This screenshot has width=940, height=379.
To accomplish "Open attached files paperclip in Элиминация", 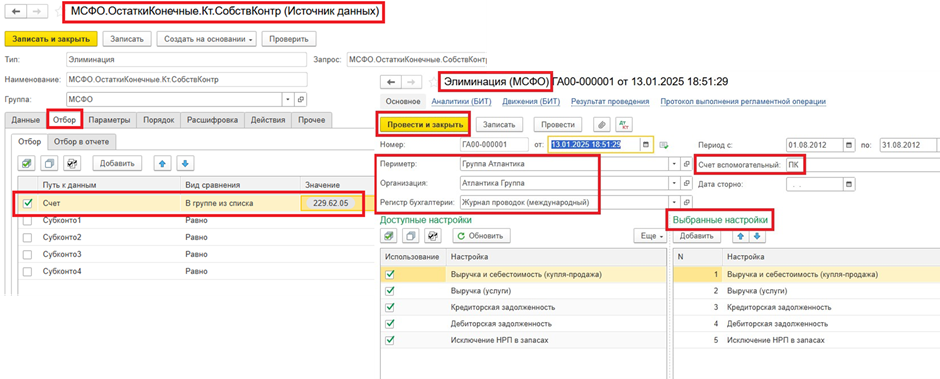I will click(601, 124).
